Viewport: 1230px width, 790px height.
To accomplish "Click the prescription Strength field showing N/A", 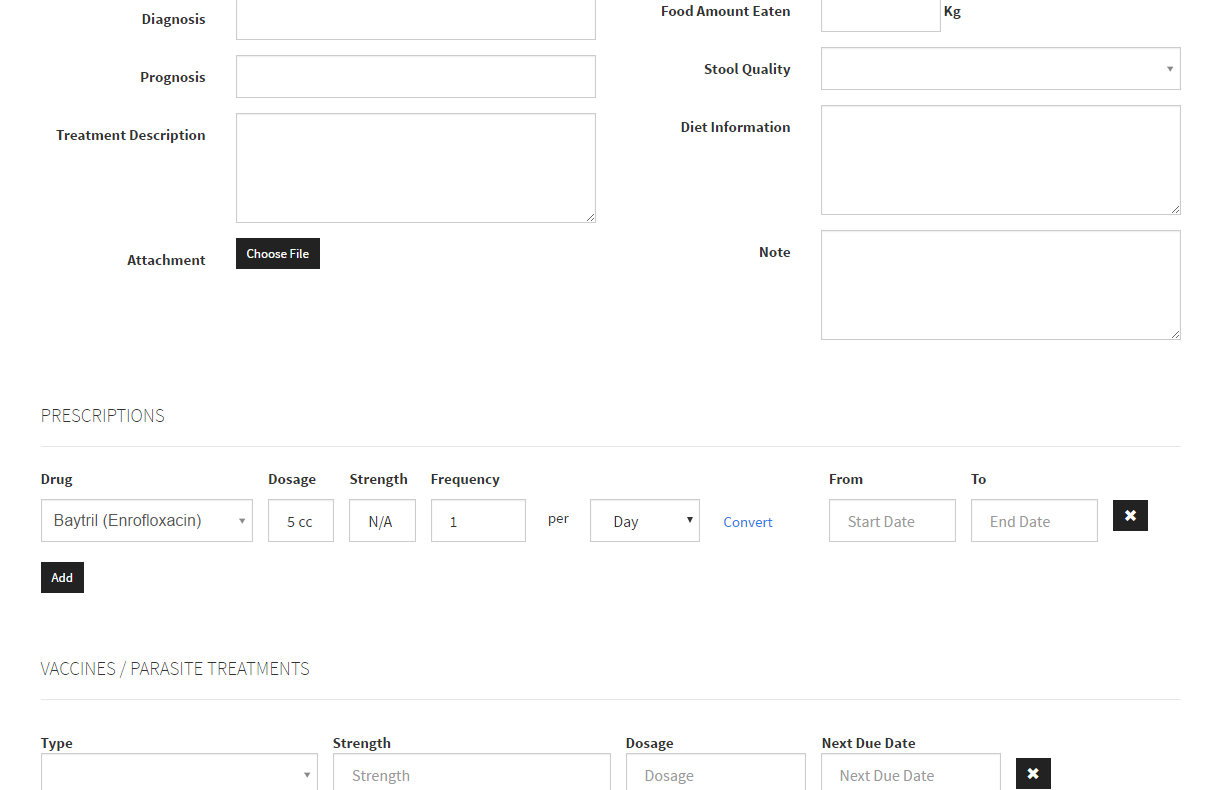I will pyautogui.click(x=382, y=521).
